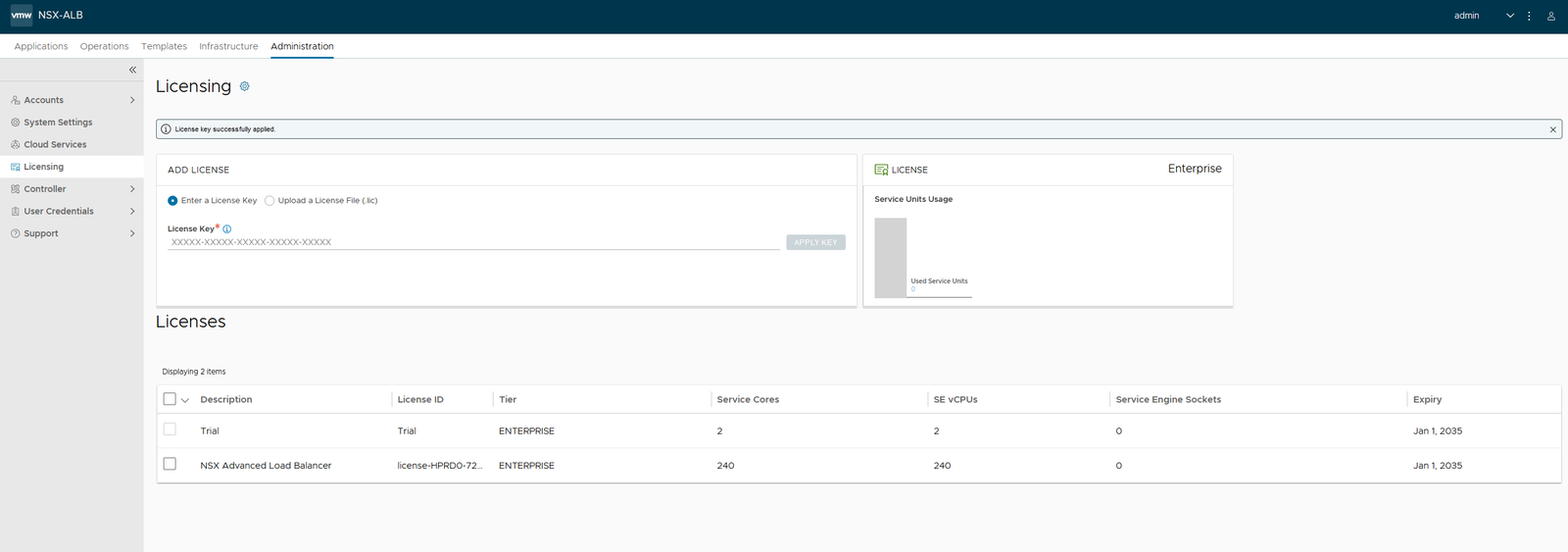1568x552 pixels.
Task: Sort by Description column header
Action: (x=226, y=399)
